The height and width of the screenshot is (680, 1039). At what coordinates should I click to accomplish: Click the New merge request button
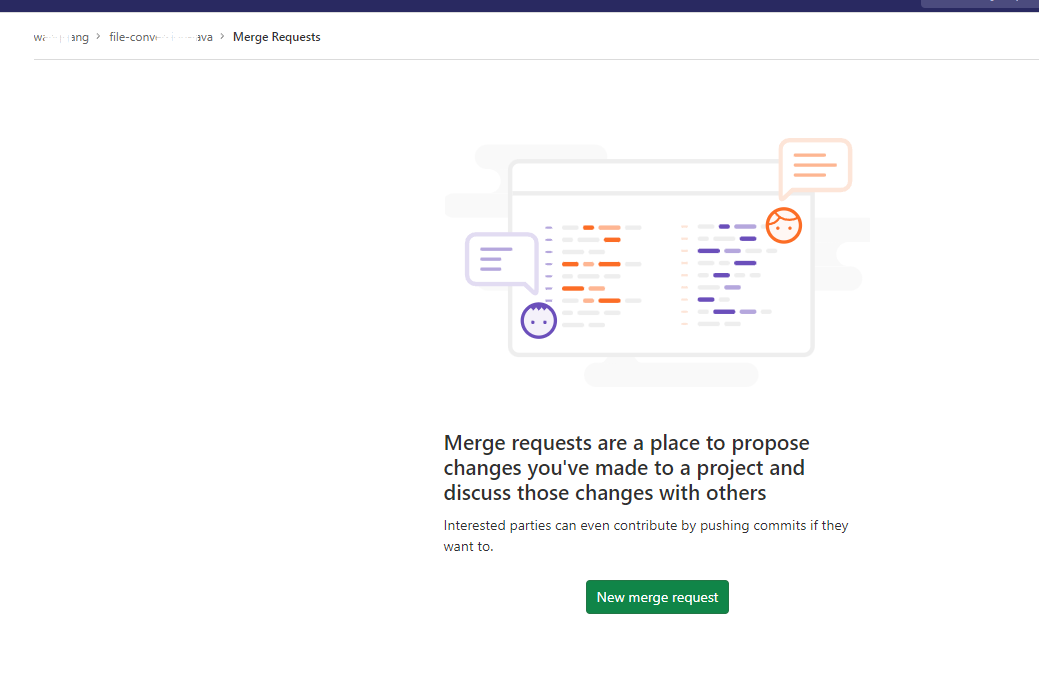[656, 597]
